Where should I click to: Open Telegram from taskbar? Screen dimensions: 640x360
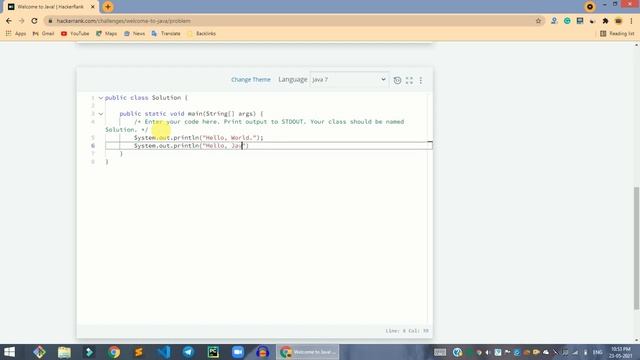pos(188,352)
